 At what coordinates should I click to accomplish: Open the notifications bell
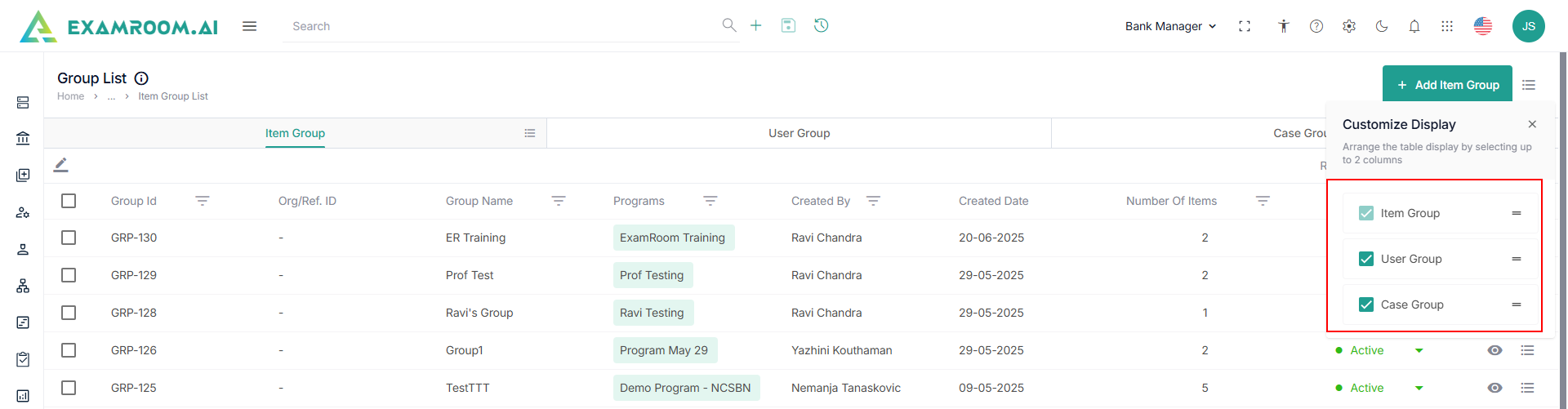(1414, 26)
